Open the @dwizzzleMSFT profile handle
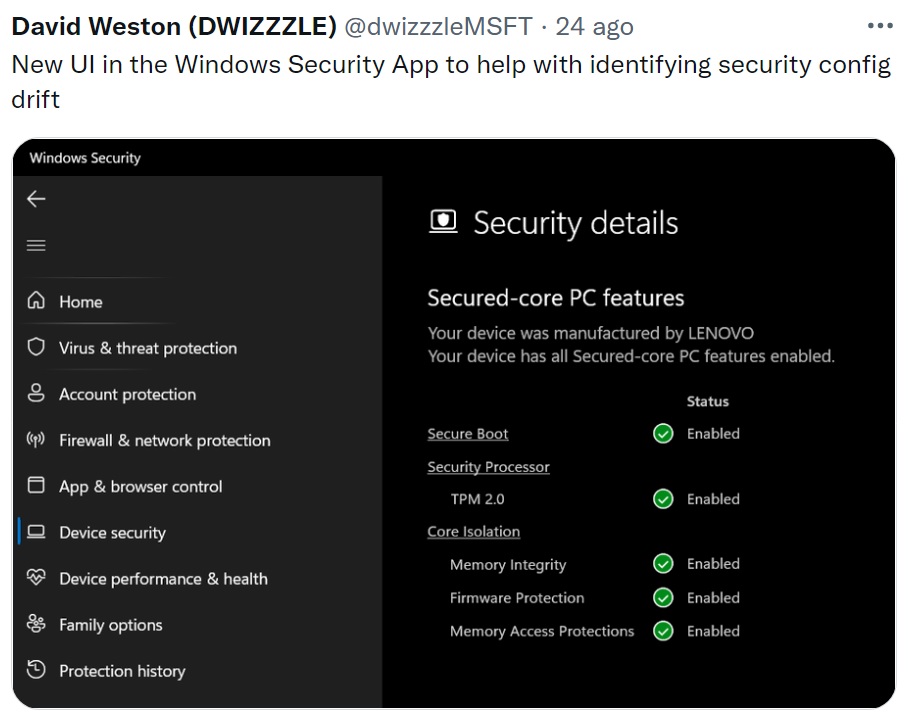Image resolution: width=910 pixels, height=716 pixels. point(438,27)
